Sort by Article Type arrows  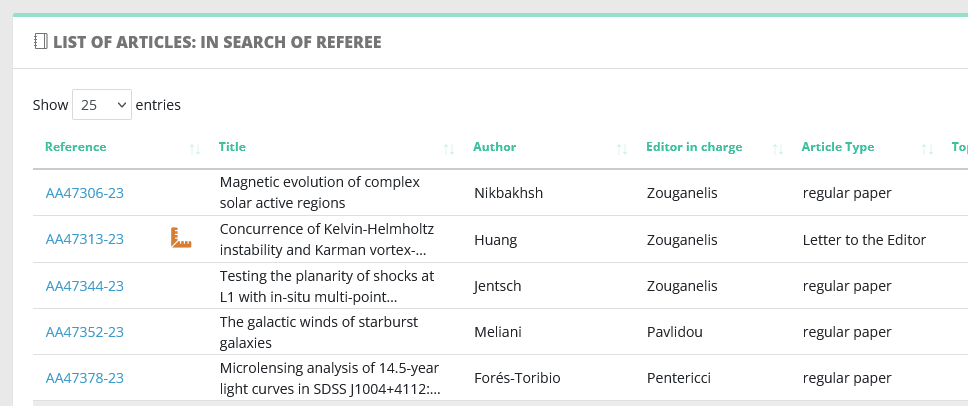point(927,149)
